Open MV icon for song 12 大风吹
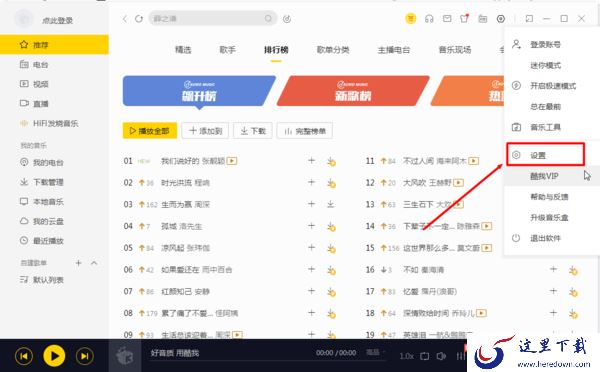Screen dimensions: 600x372 [458, 183]
